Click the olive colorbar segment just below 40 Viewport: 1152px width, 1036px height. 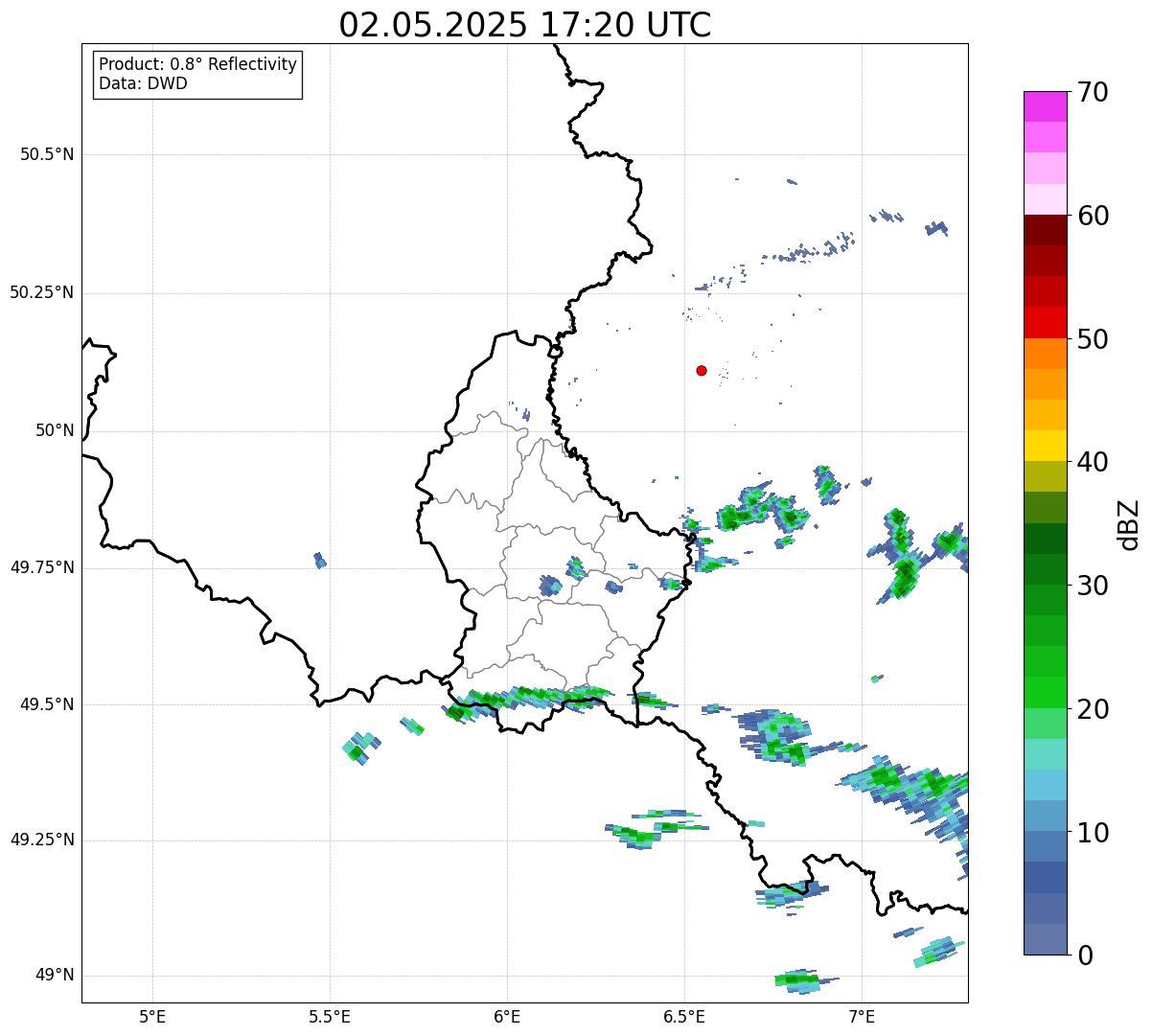click(1045, 476)
